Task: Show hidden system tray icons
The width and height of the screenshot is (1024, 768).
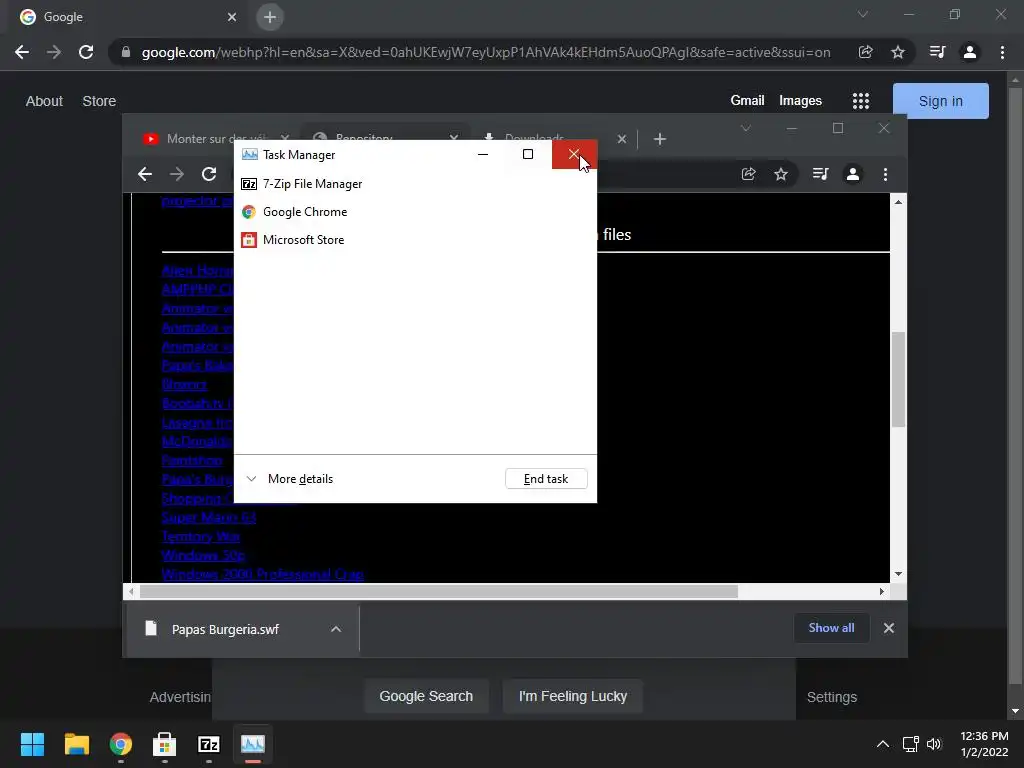Action: coord(882,744)
